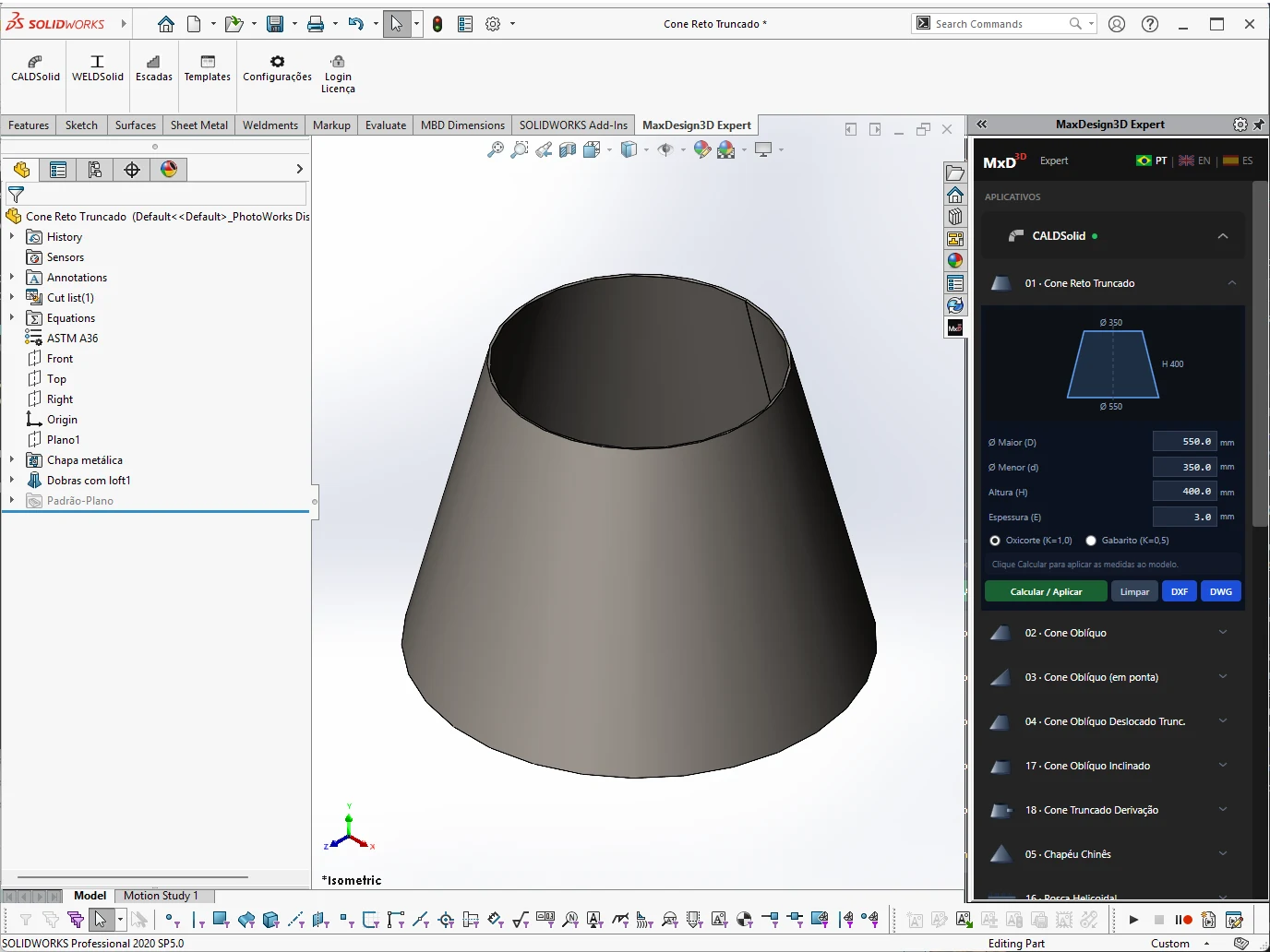
Task: Click the Espessura (E) value field
Action: coord(1184,517)
